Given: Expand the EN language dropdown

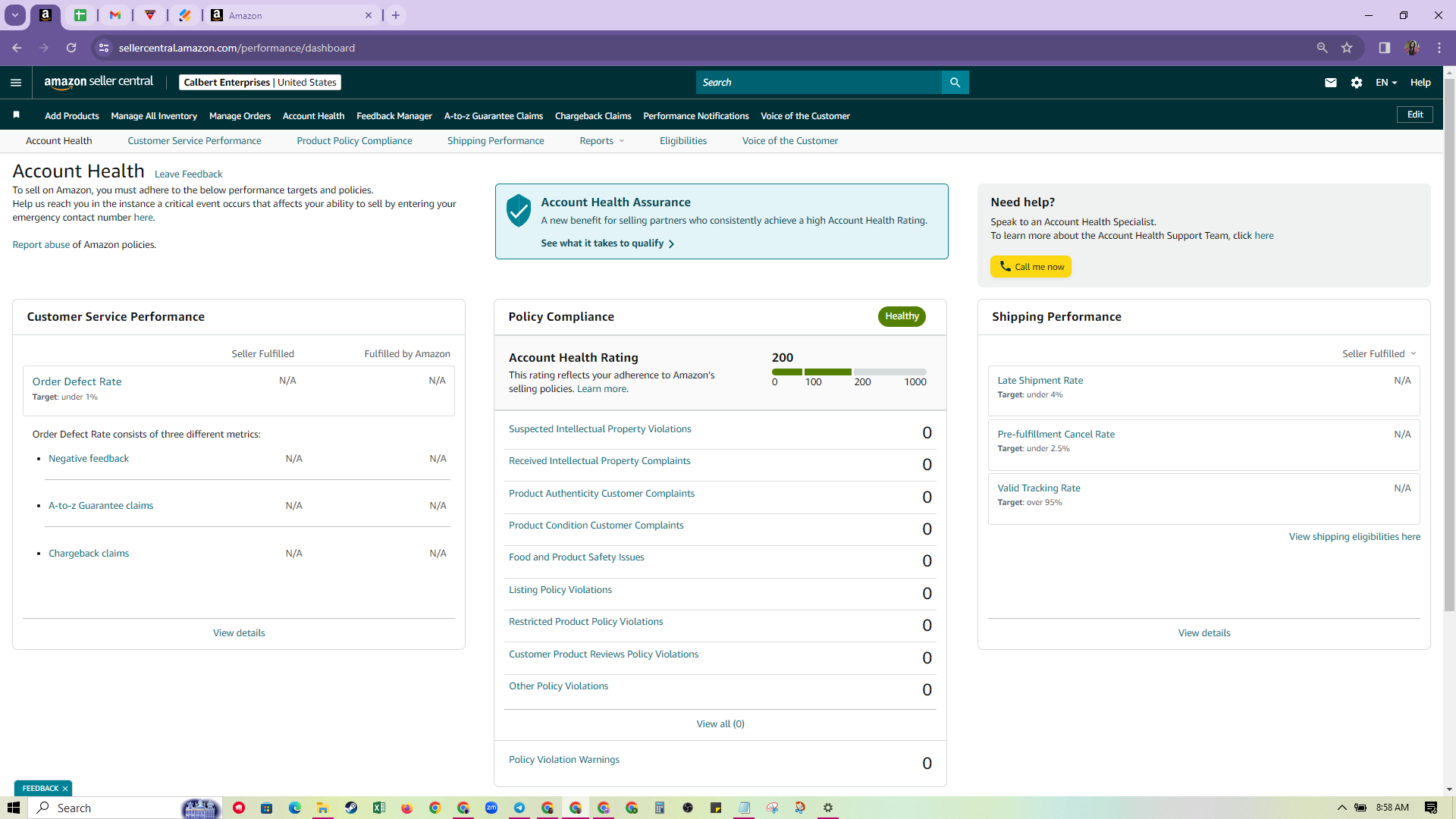Looking at the screenshot, I should pyautogui.click(x=1386, y=83).
